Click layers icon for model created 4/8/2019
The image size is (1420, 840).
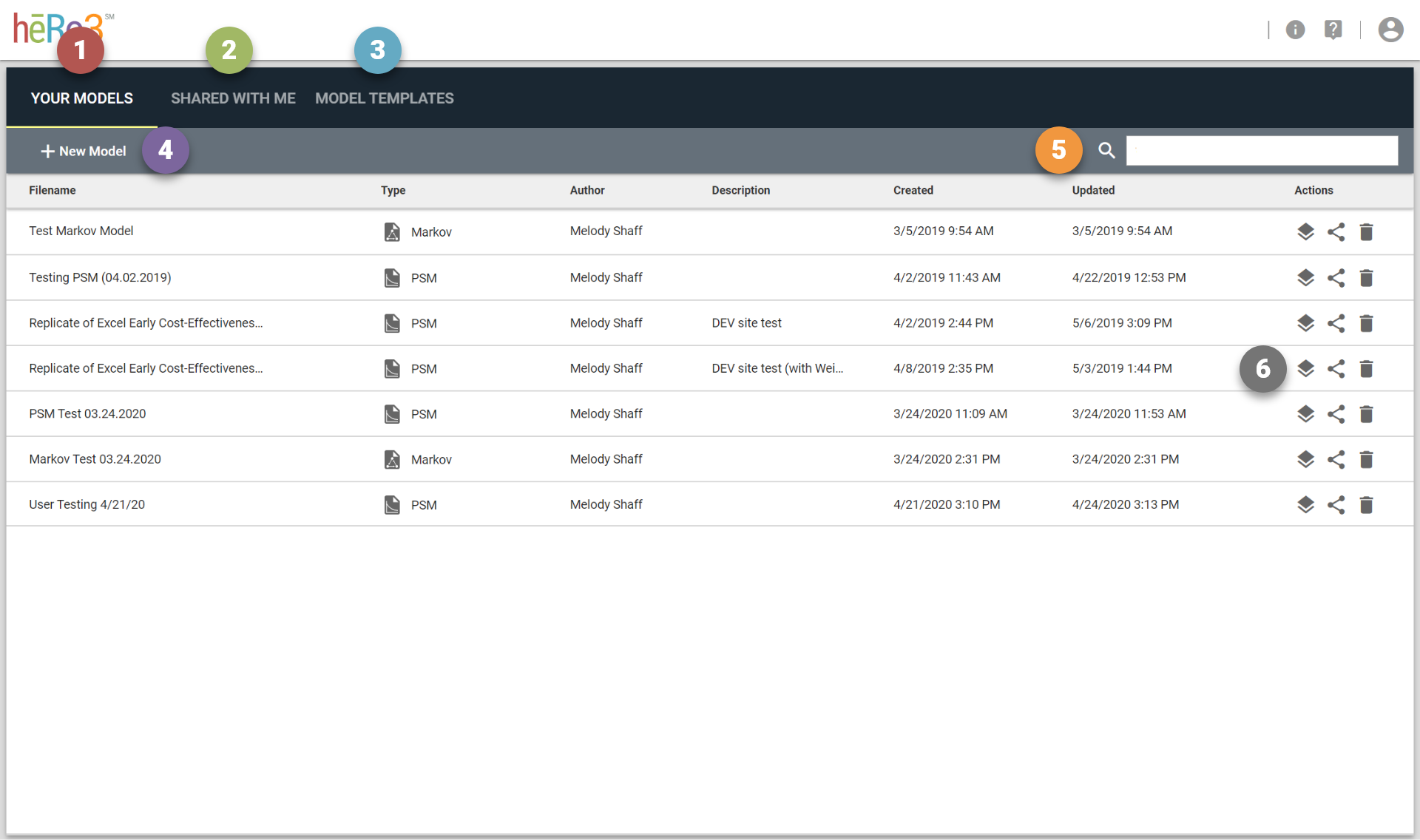coord(1305,368)
